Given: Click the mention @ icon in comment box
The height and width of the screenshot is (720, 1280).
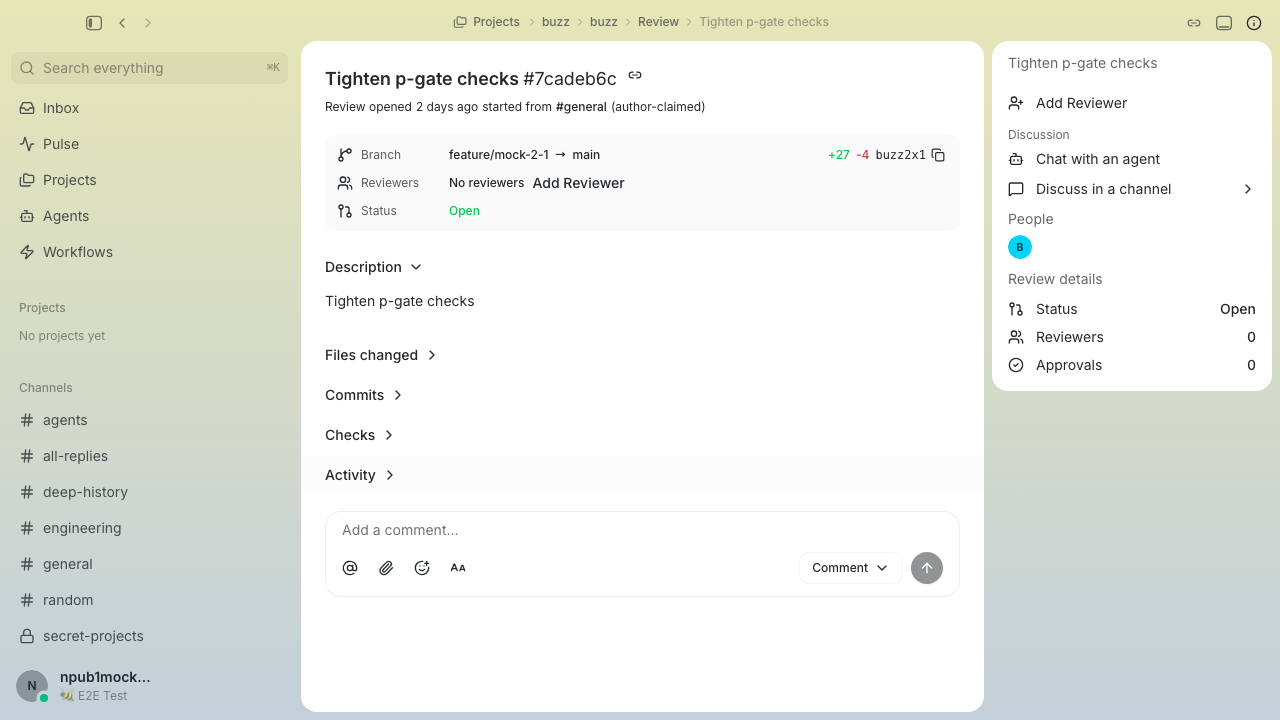Looking at the screenshot, I should [350, 568].
